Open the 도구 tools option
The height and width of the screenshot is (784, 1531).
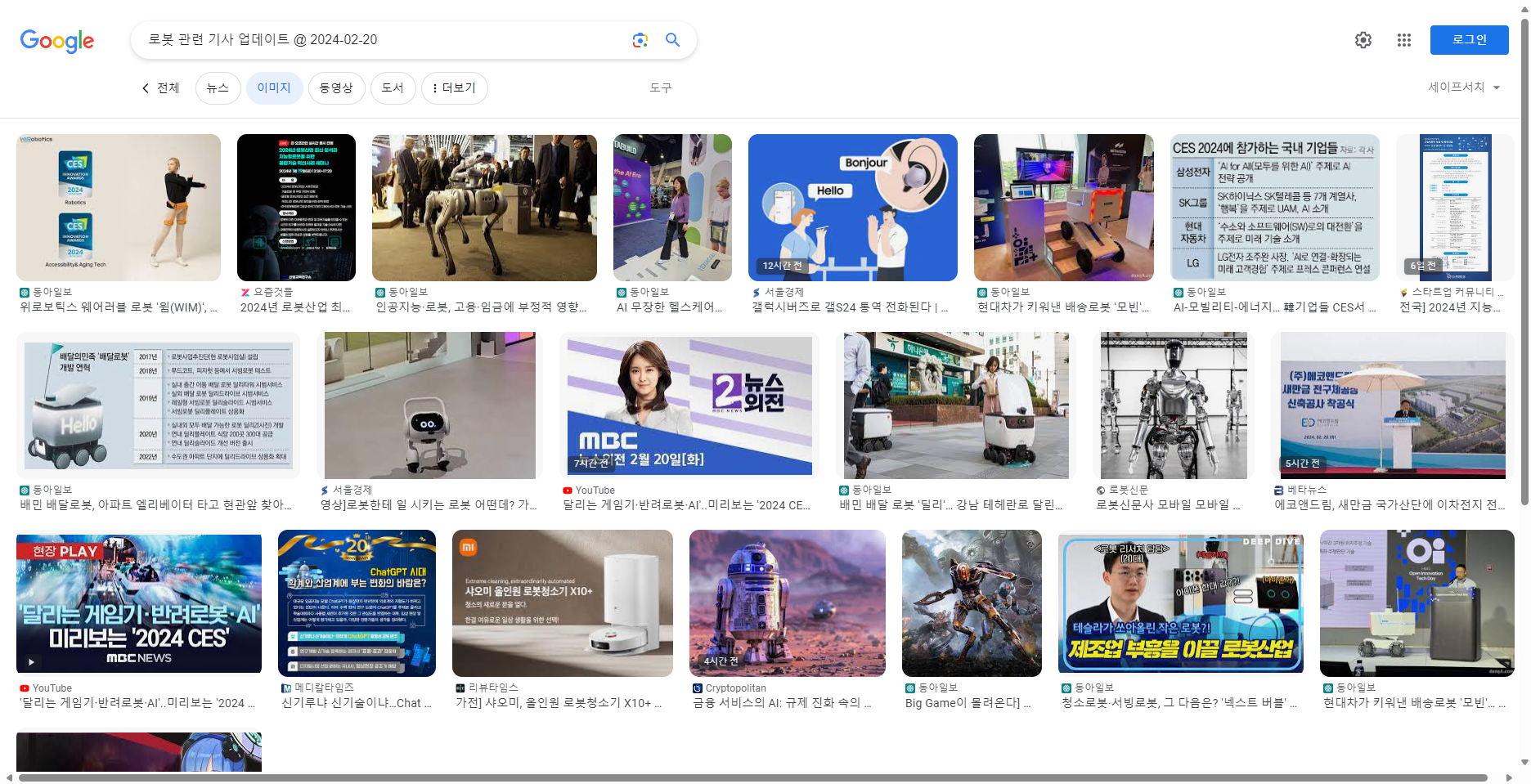click(661, 87)
